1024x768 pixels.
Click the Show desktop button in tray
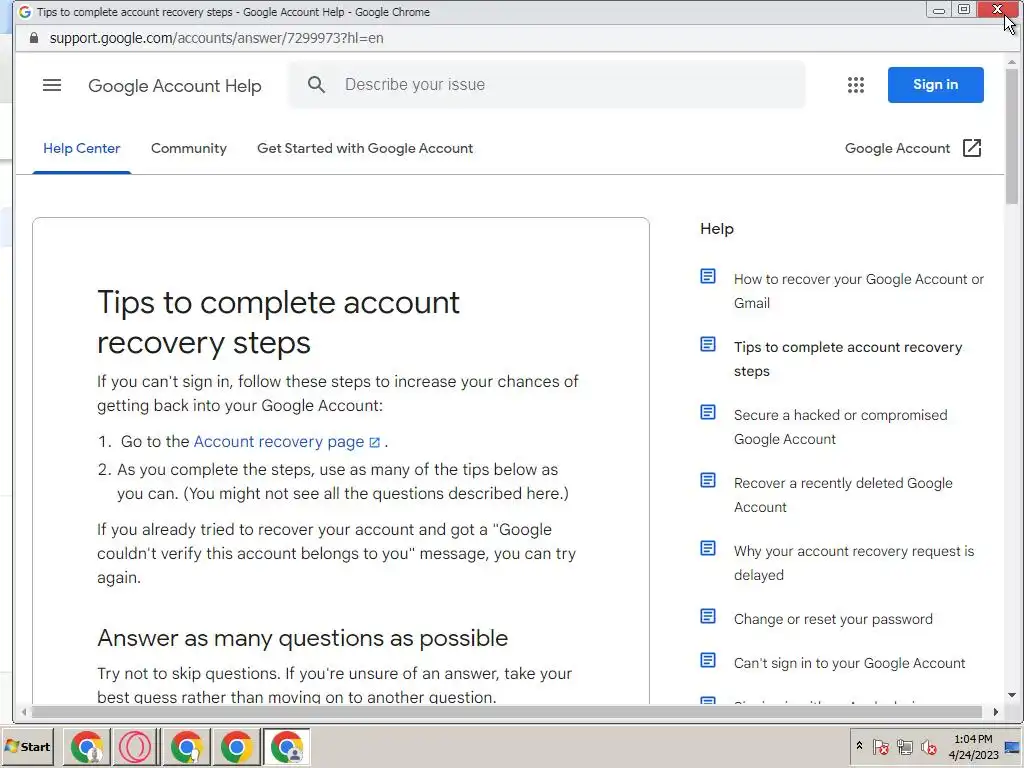click(x=1014, y=746)
